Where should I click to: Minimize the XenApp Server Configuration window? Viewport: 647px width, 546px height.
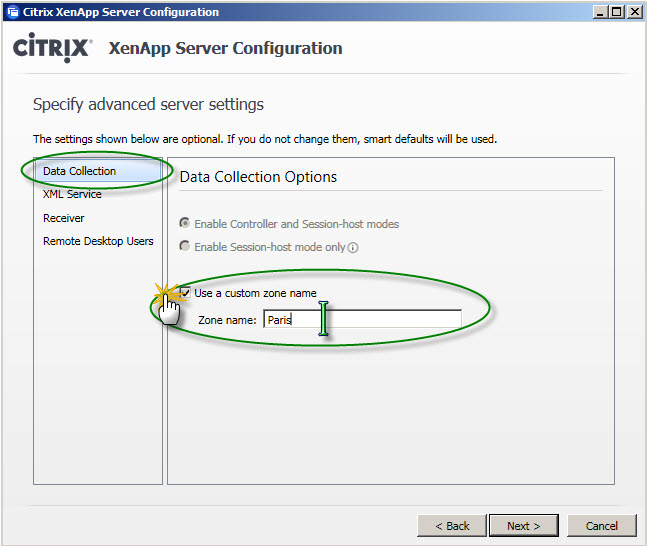(x=600, y=12)
